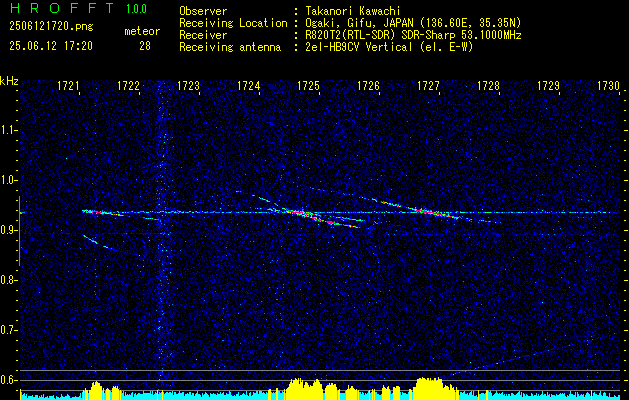Click antenna text 2el-HB9CV Vertical
Viewport: 629px width, 400px height.
[x=359, y=47]
